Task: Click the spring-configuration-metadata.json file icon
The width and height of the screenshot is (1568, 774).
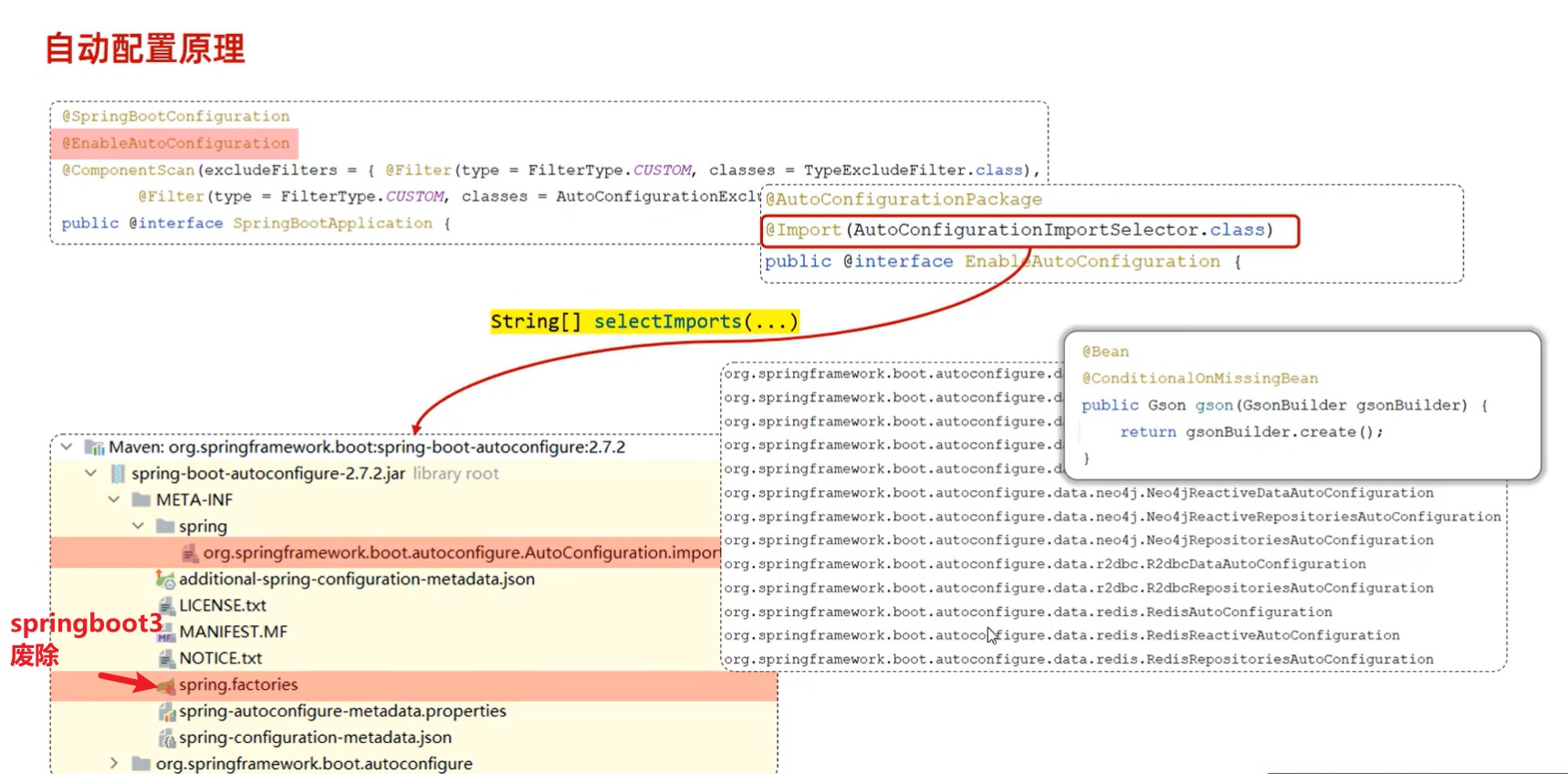Action: tap(166, 737)
